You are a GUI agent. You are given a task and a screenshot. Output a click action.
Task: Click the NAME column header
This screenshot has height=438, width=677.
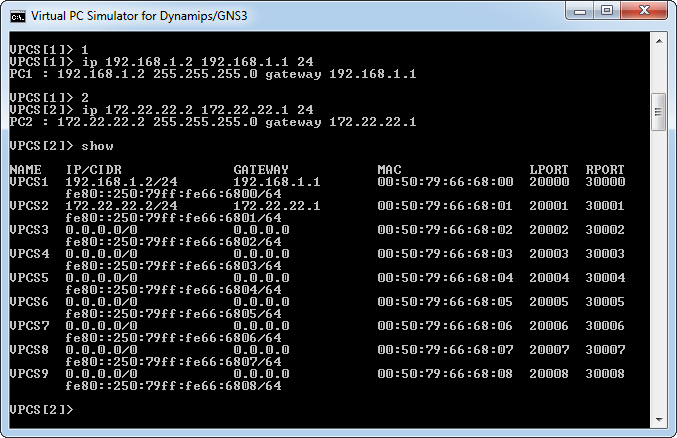25,170
